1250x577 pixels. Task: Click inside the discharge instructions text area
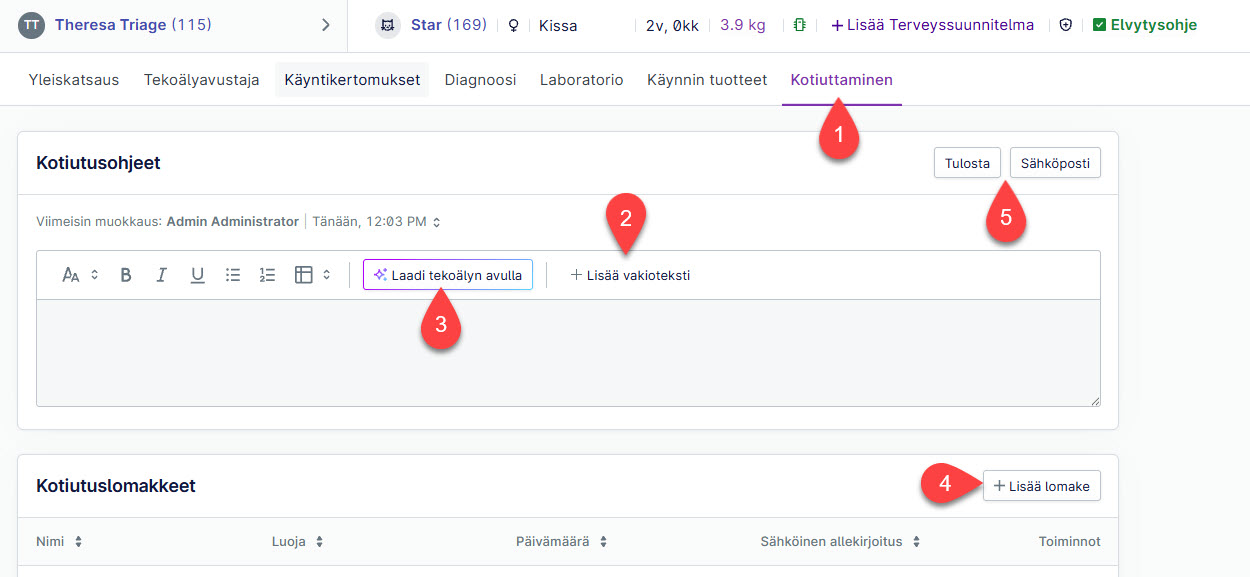tap(568, 352)
